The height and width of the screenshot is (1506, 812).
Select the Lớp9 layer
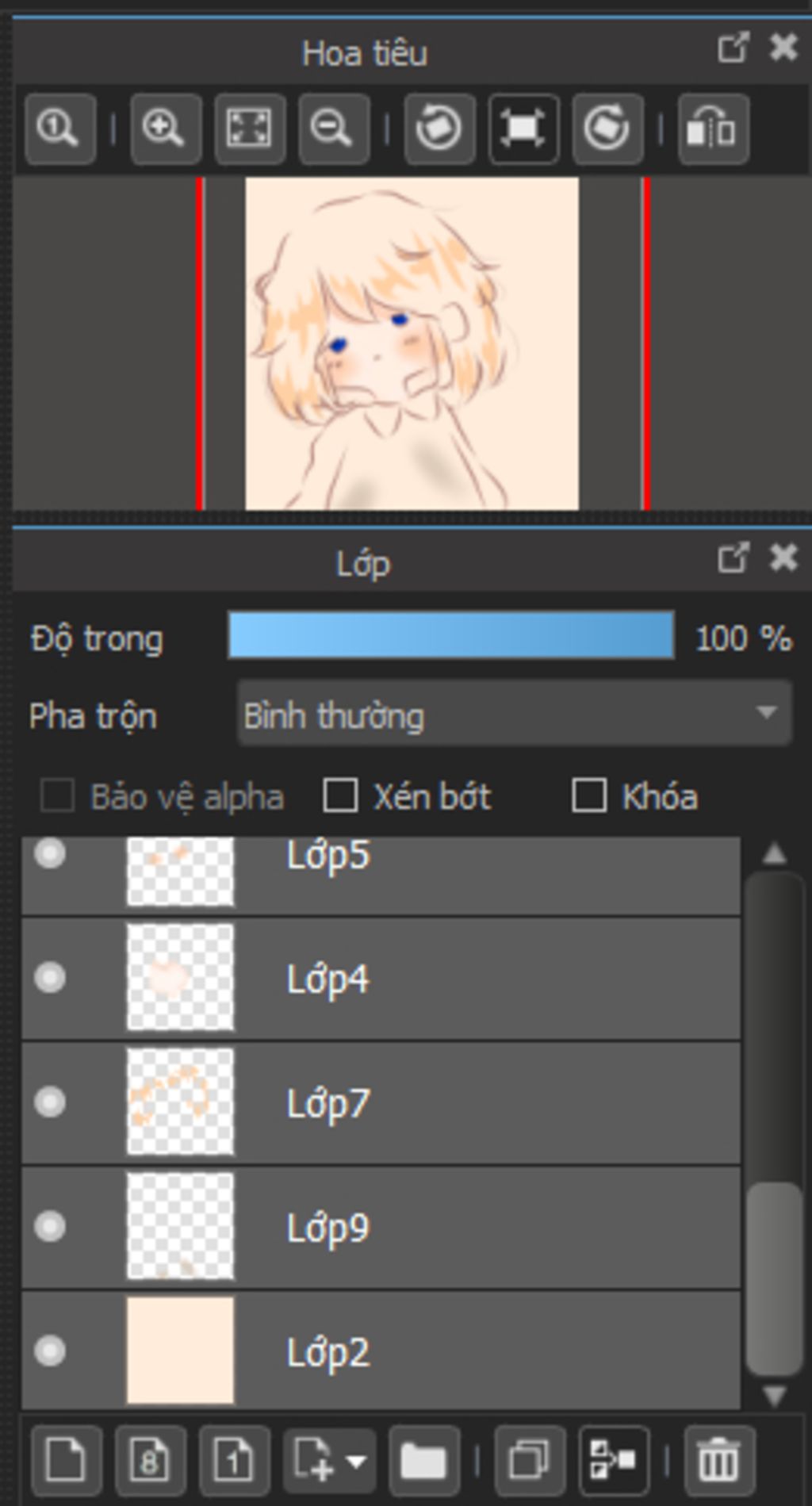click(476, 1228)
